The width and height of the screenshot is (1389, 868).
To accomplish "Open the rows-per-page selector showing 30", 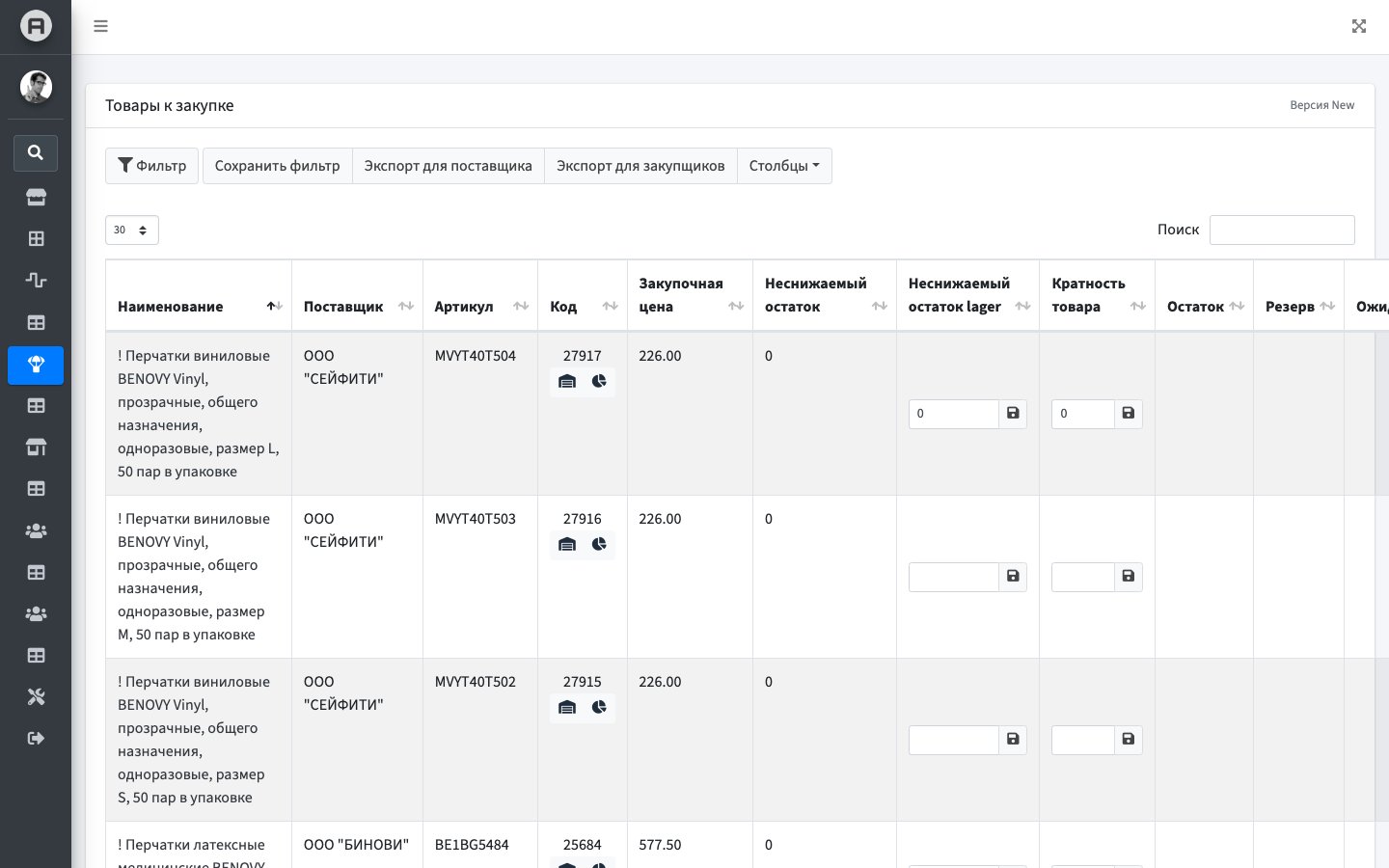I will [132, 230].
